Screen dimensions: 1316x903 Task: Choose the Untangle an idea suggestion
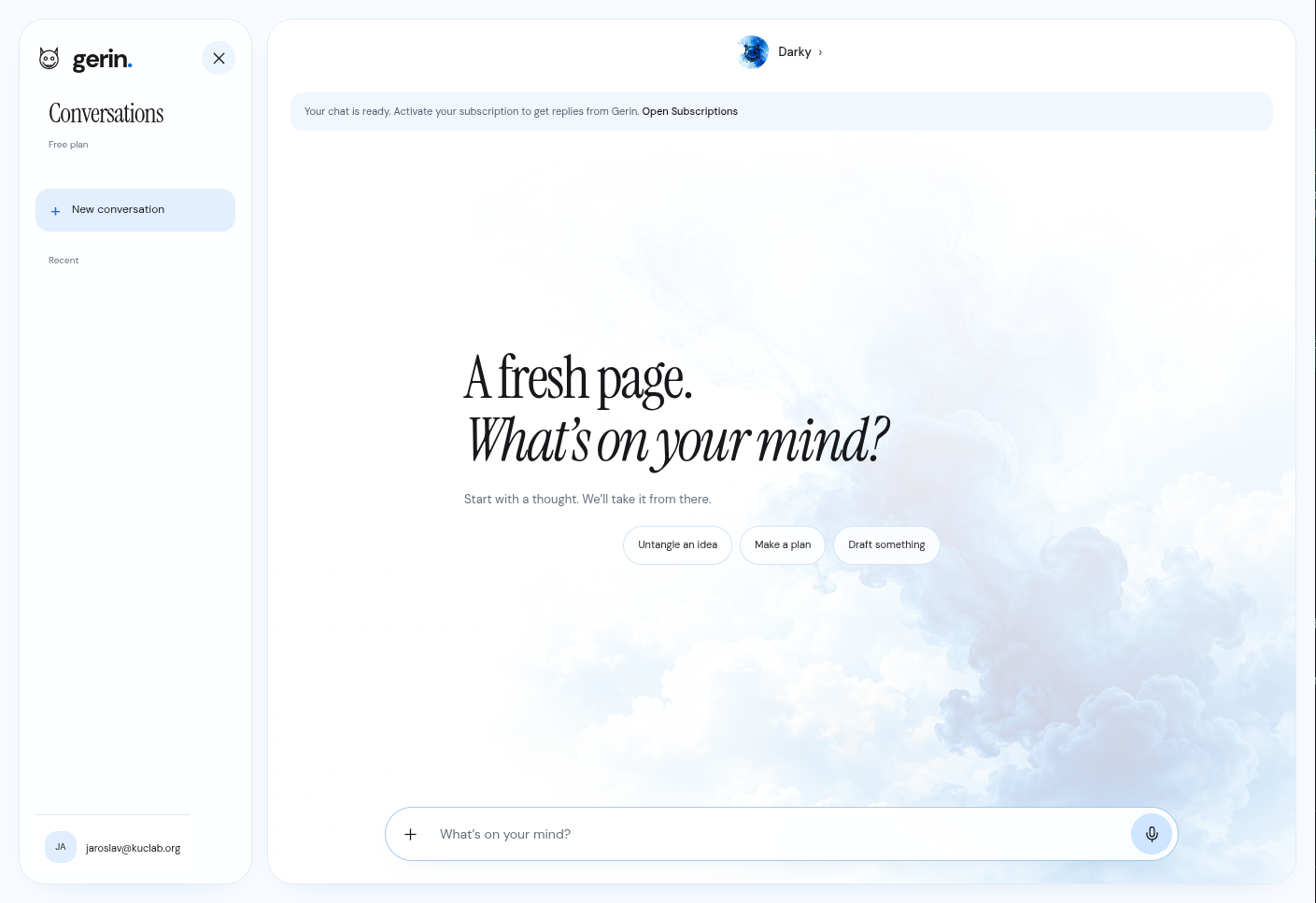678,545
